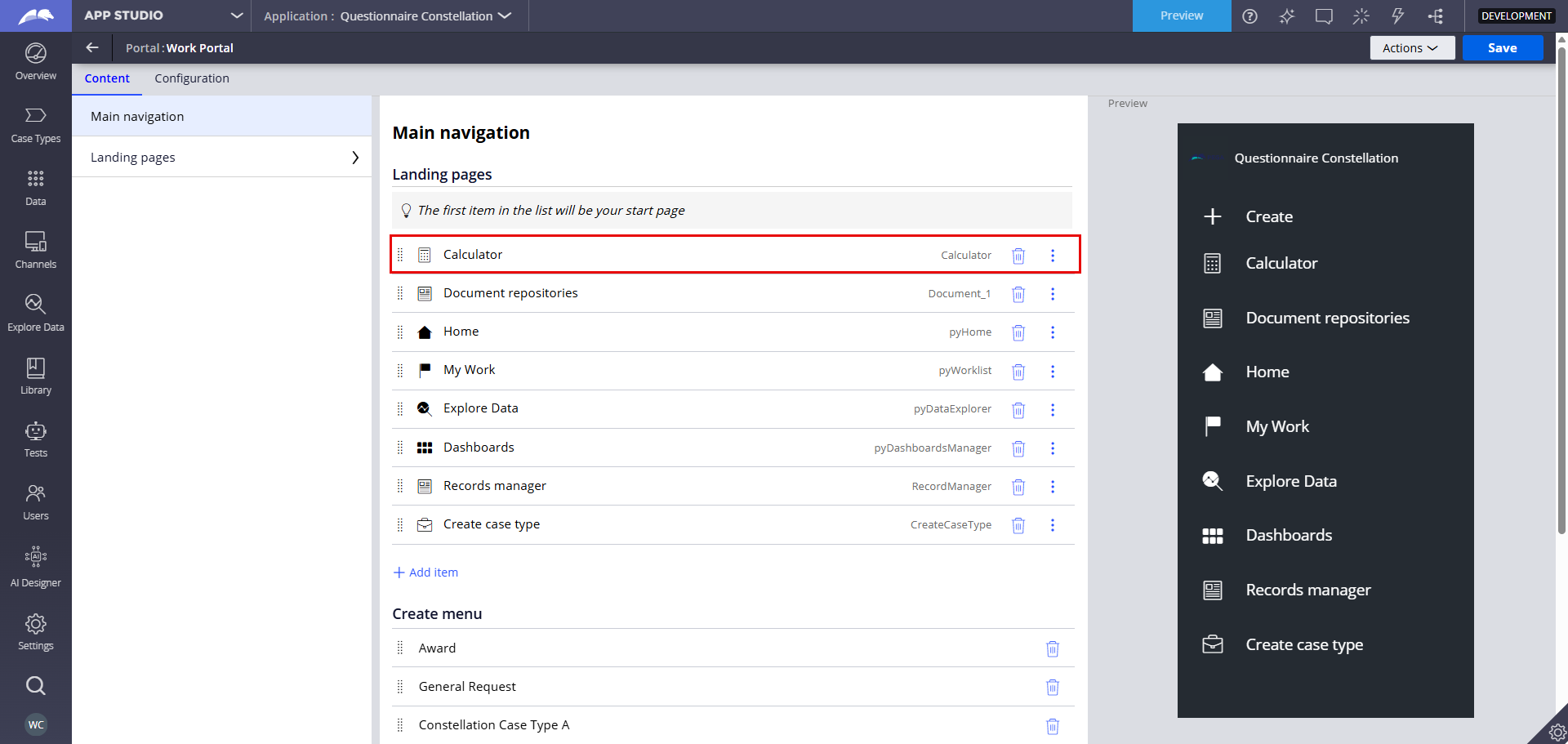Viewport: 1568px width, 744px height.
Task: Open more options for the Home row
Action: pyautogui.click(x=1052, y=332)
